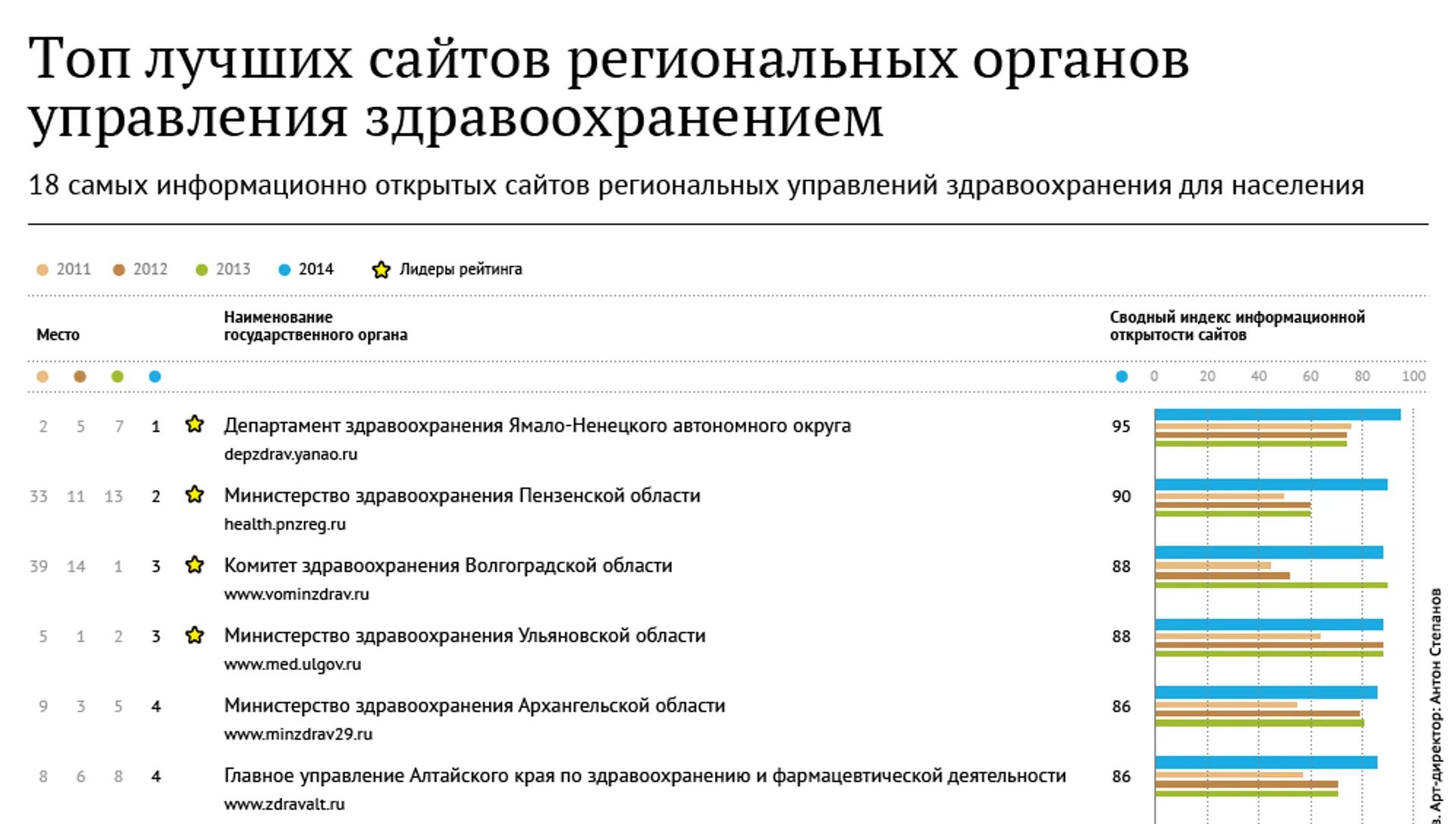Open the www.med.ulgov.ru link
Screen dimensions: 1456x824
pos(293,665)
